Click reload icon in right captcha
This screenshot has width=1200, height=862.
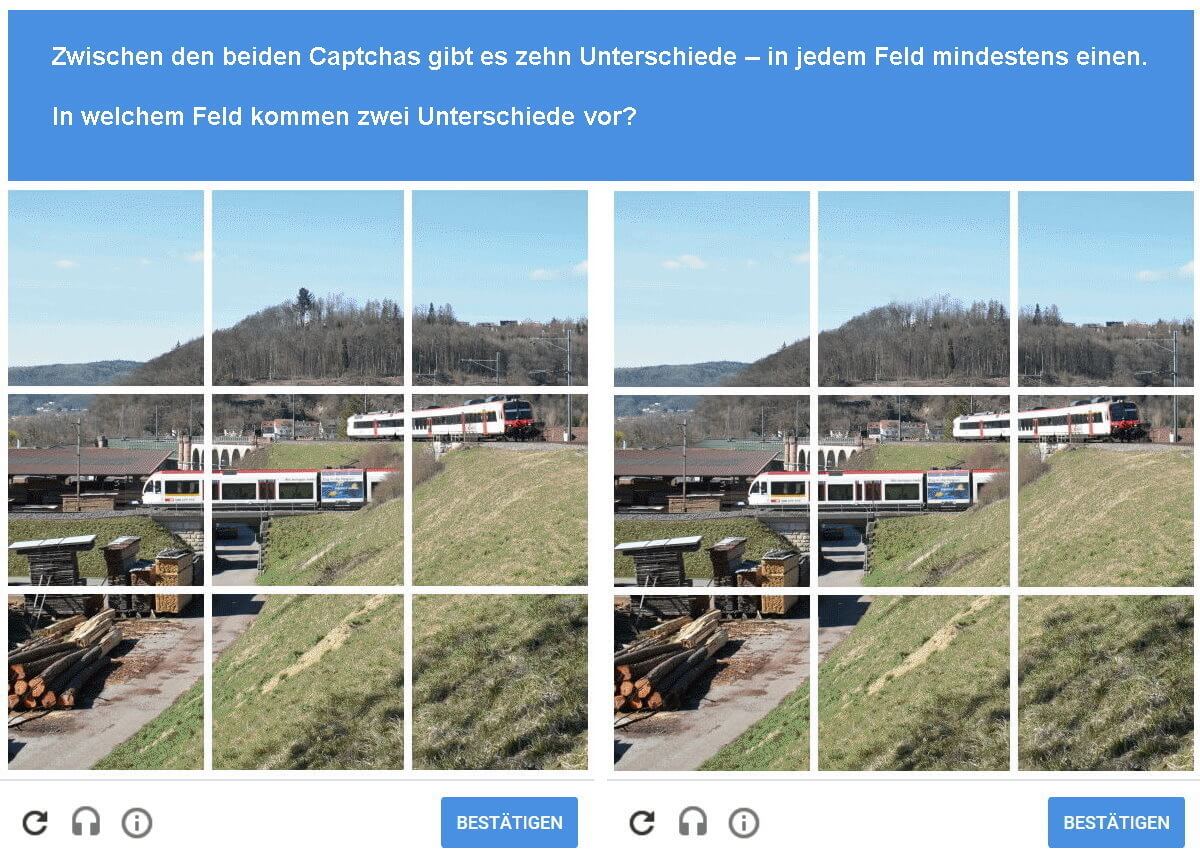pos(642,822)
